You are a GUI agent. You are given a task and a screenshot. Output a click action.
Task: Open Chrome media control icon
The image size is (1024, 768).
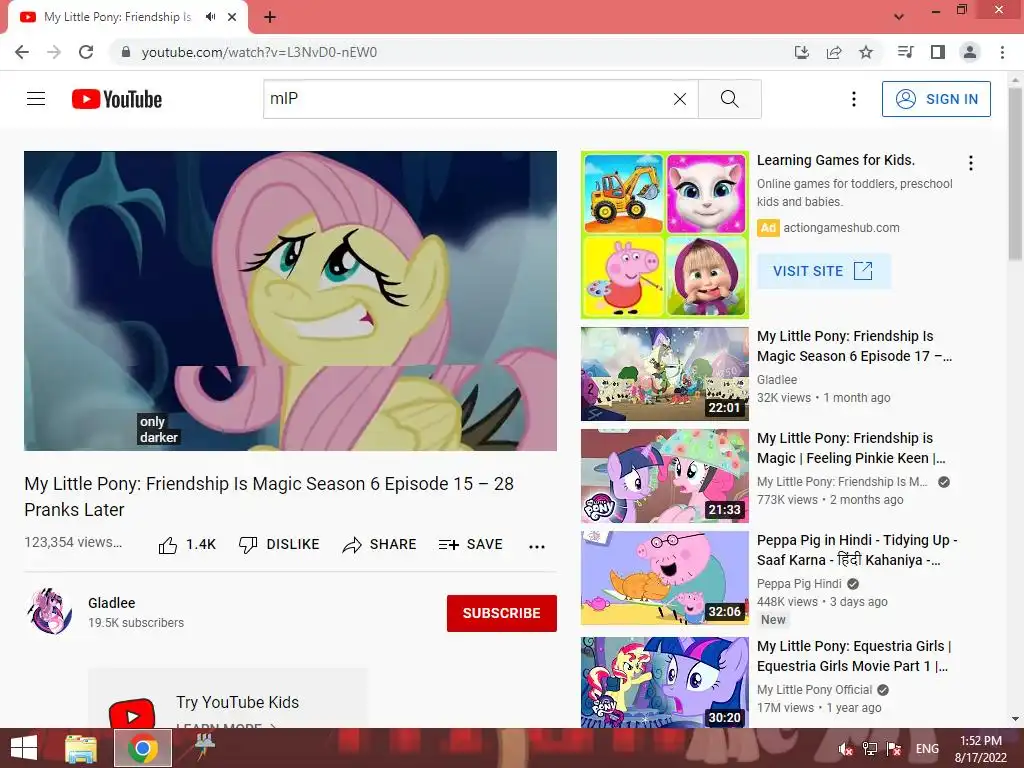[905, 52]
